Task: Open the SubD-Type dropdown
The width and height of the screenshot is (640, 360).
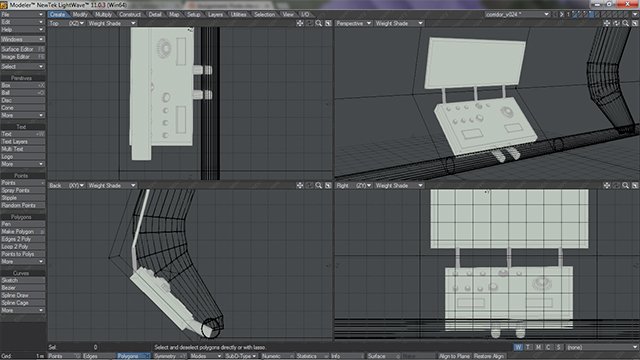Action: (241, 356)
